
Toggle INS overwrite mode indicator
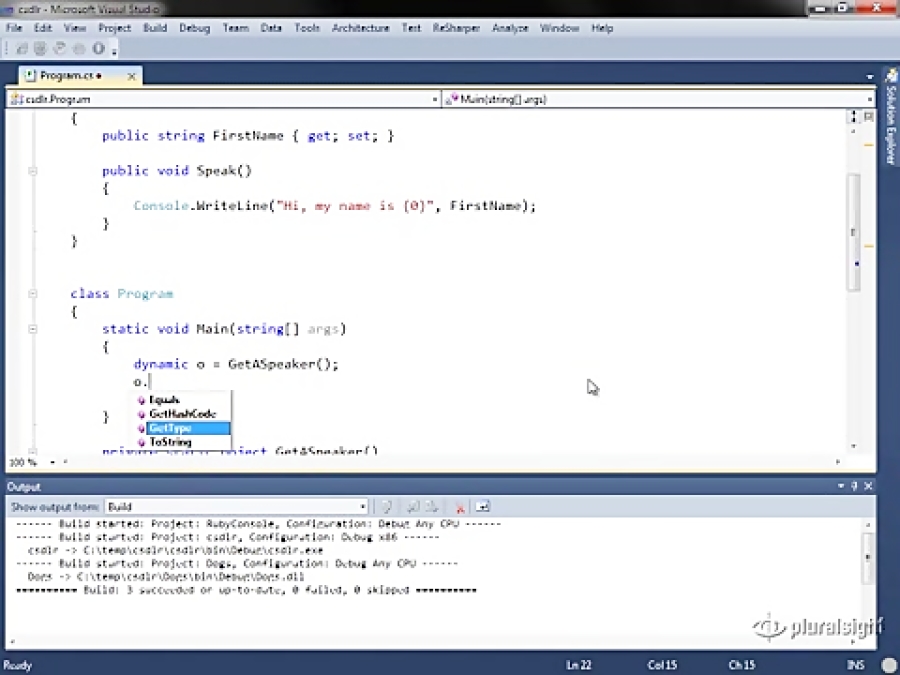pyautogui.click(x=856, y=665)
